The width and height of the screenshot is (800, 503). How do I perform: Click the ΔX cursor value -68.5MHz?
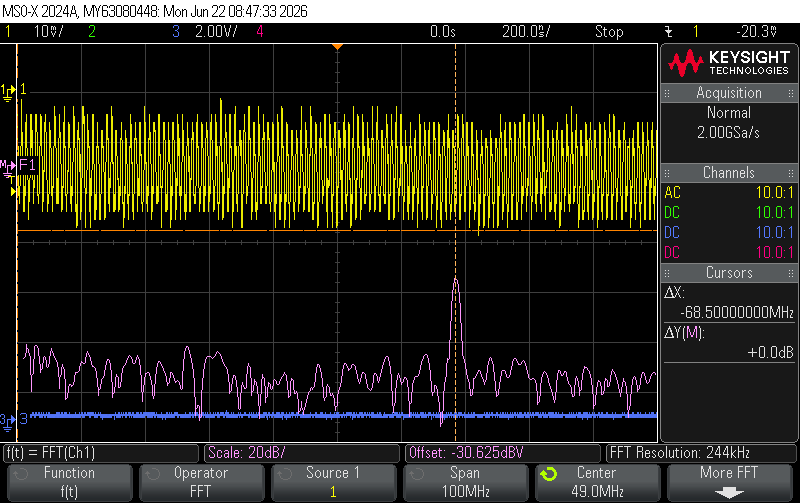pyautogui.click(x=737, y=312)
